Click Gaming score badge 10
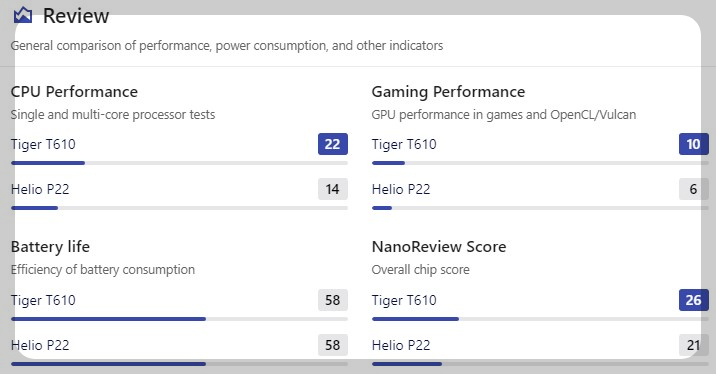 694,144
